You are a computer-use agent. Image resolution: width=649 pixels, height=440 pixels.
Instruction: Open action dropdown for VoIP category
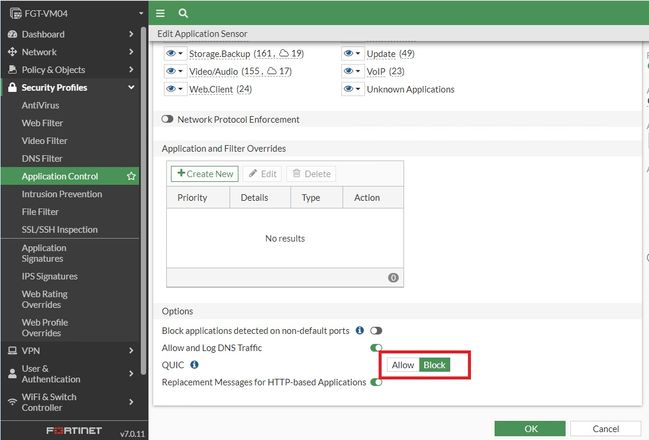[352, 71]
